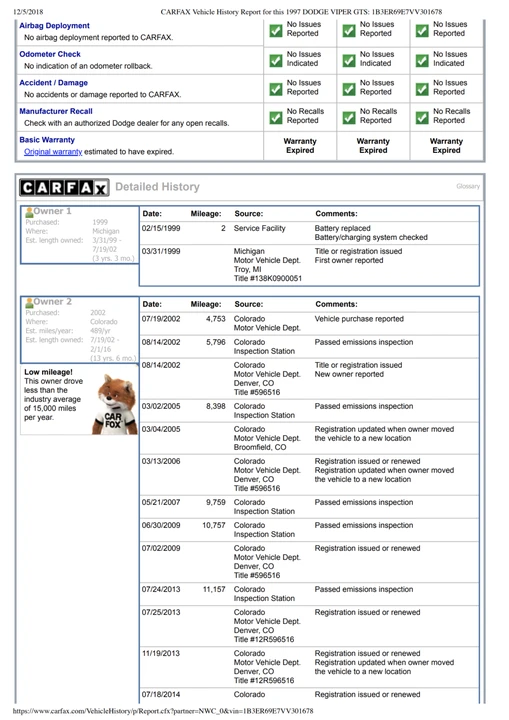
Task: Select the 'Battery replaced' comment
Action: pos(342,228)
